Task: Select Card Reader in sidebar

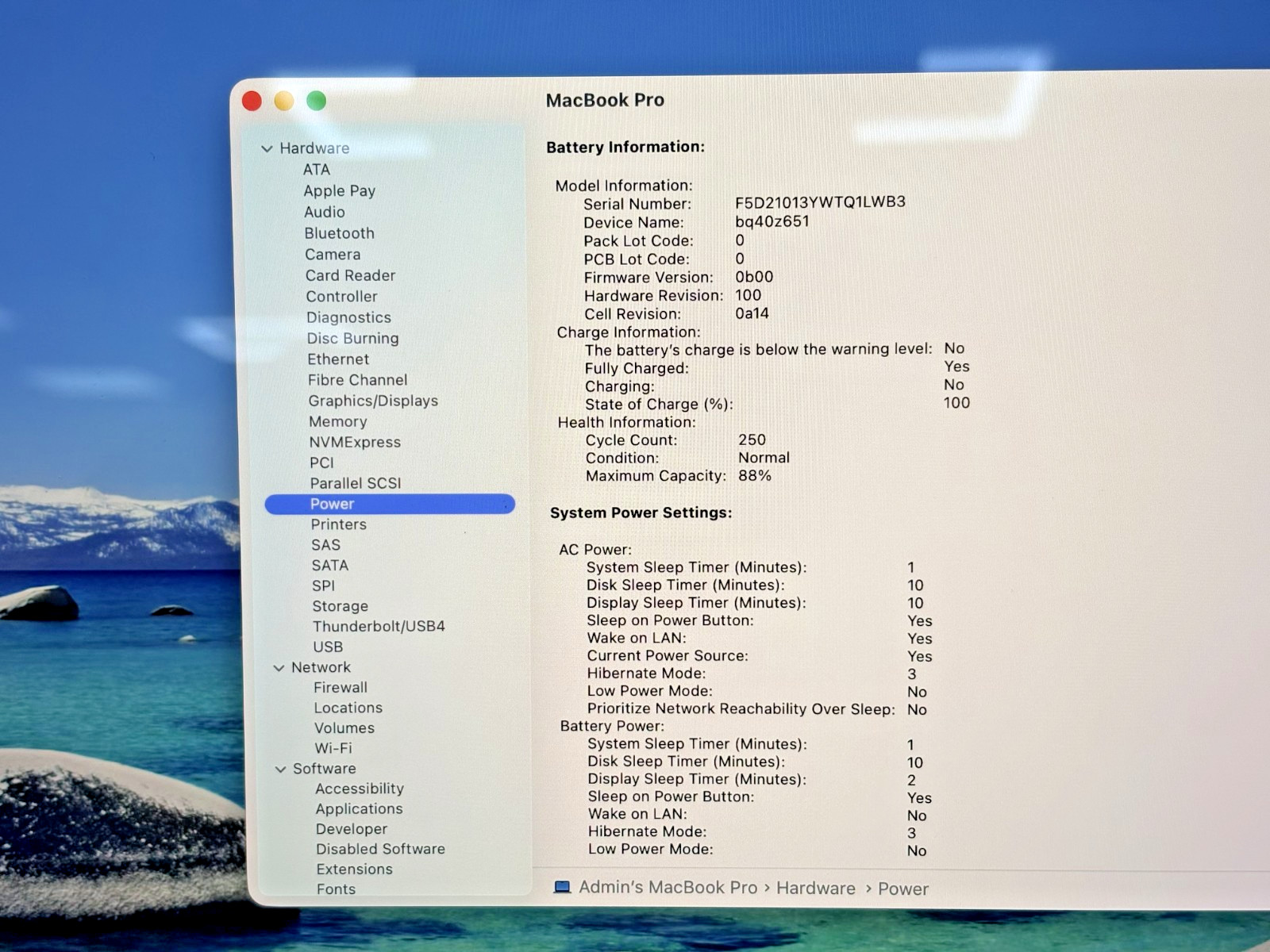Action: point(350,275)
